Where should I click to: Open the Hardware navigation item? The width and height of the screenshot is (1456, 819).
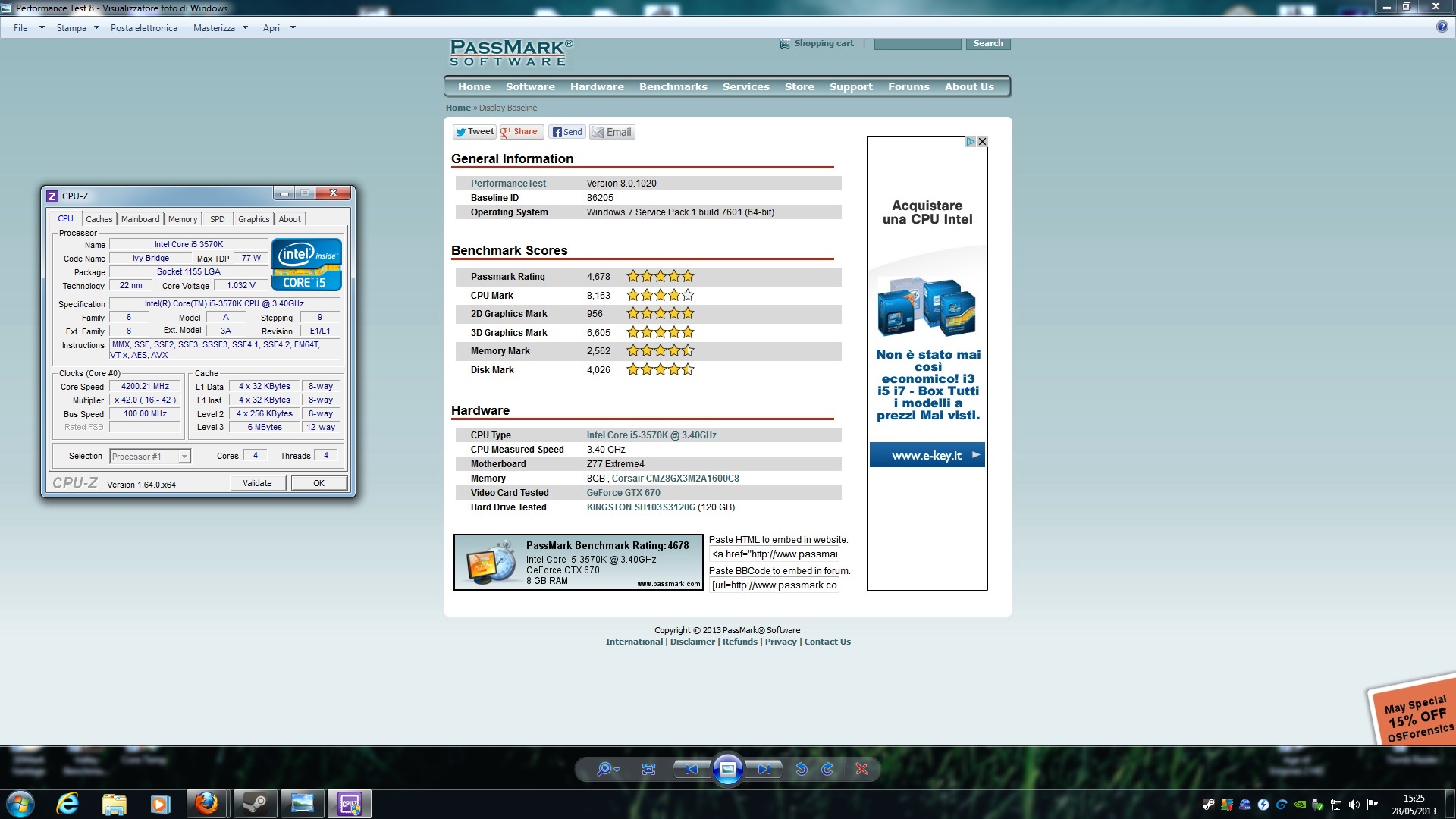coord(597,87)
